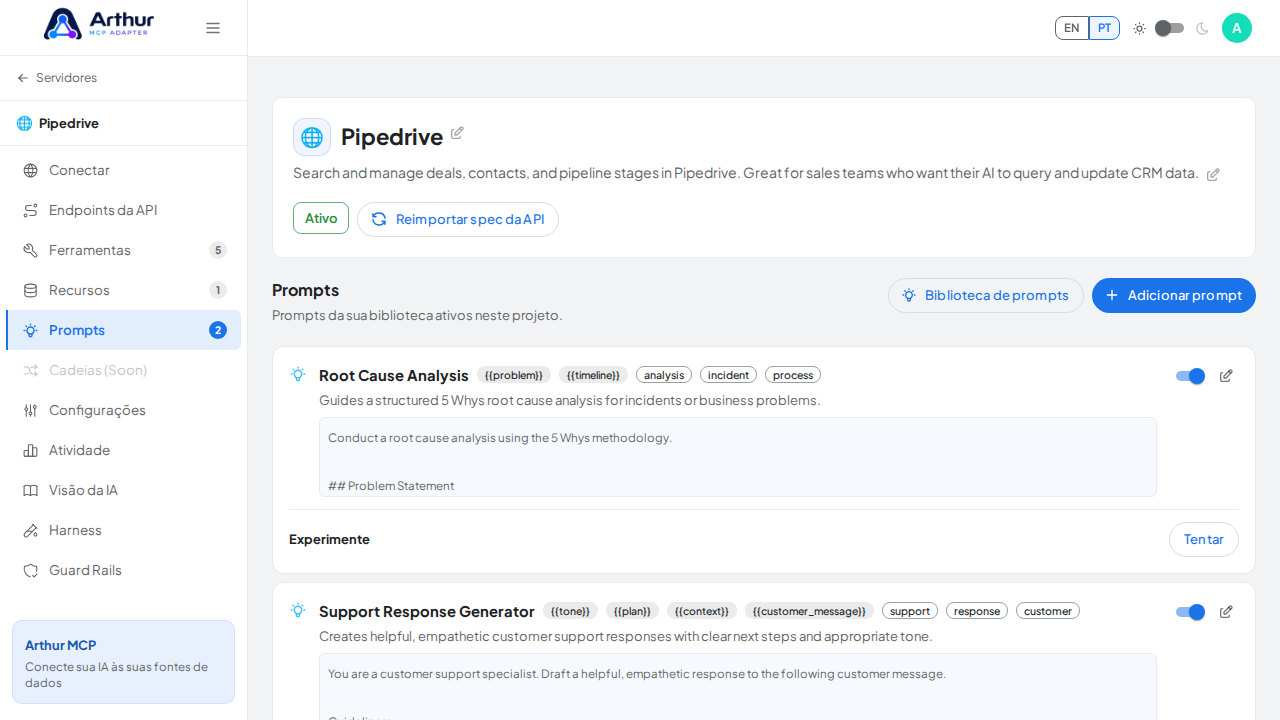The width and height of the screenshot is (1280, 720).
Task: Click the response tag
Action: (977, 611)
